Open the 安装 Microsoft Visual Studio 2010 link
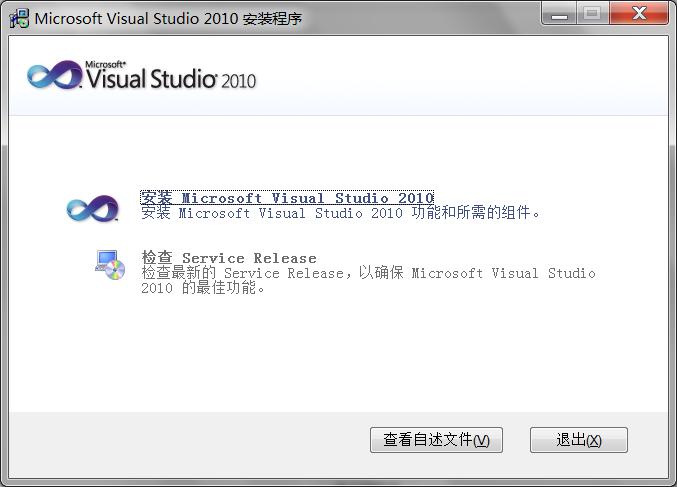This screenshot has height=487, width=677. pyautogui.click(x=287, y=198)
